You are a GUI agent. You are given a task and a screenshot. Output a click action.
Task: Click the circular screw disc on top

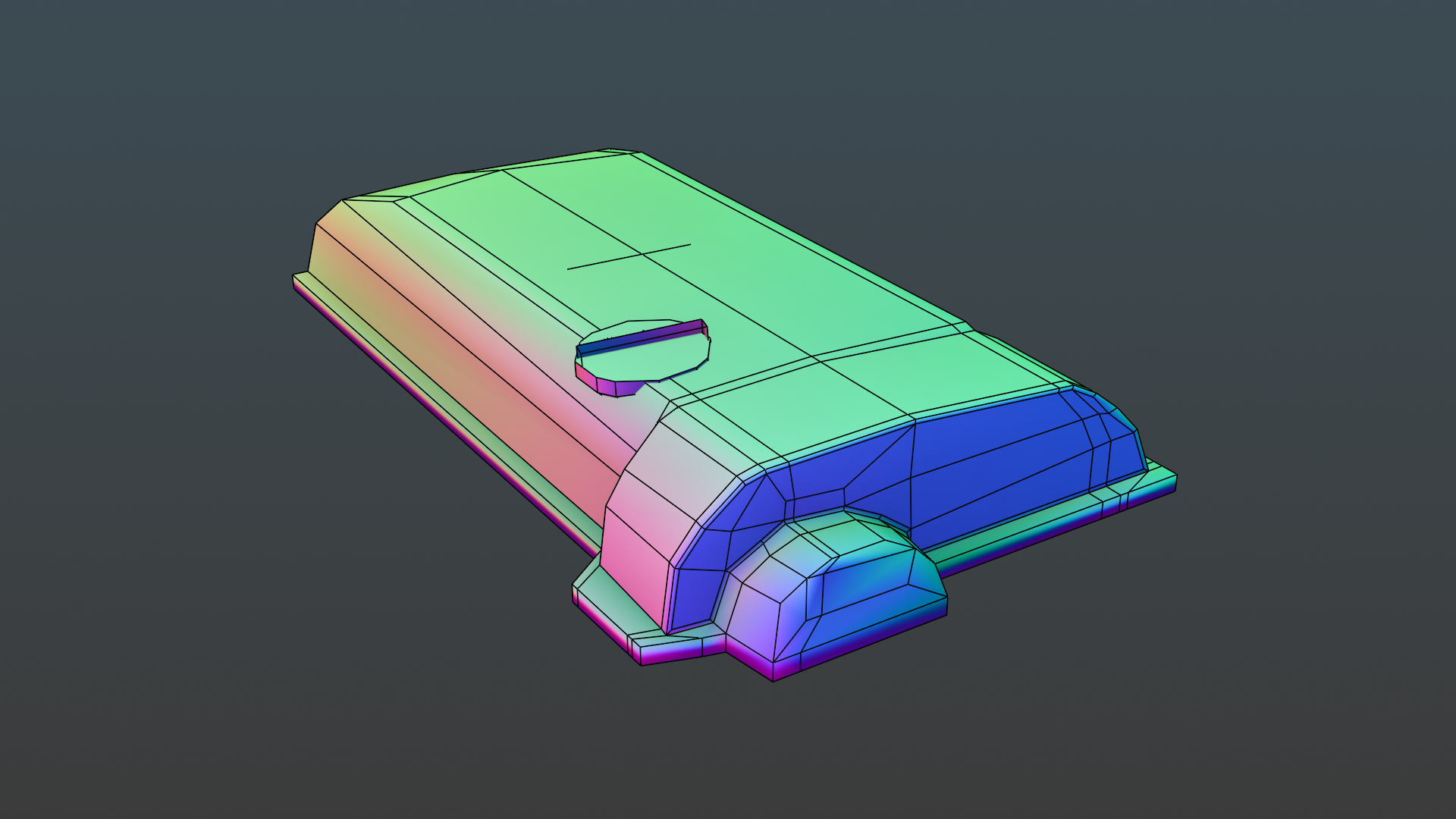(645, 362)
